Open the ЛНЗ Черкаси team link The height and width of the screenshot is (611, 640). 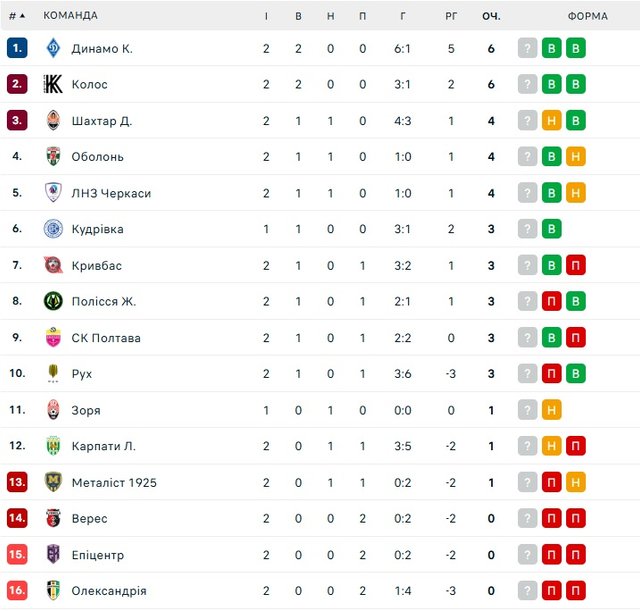[x=111, y=193]
